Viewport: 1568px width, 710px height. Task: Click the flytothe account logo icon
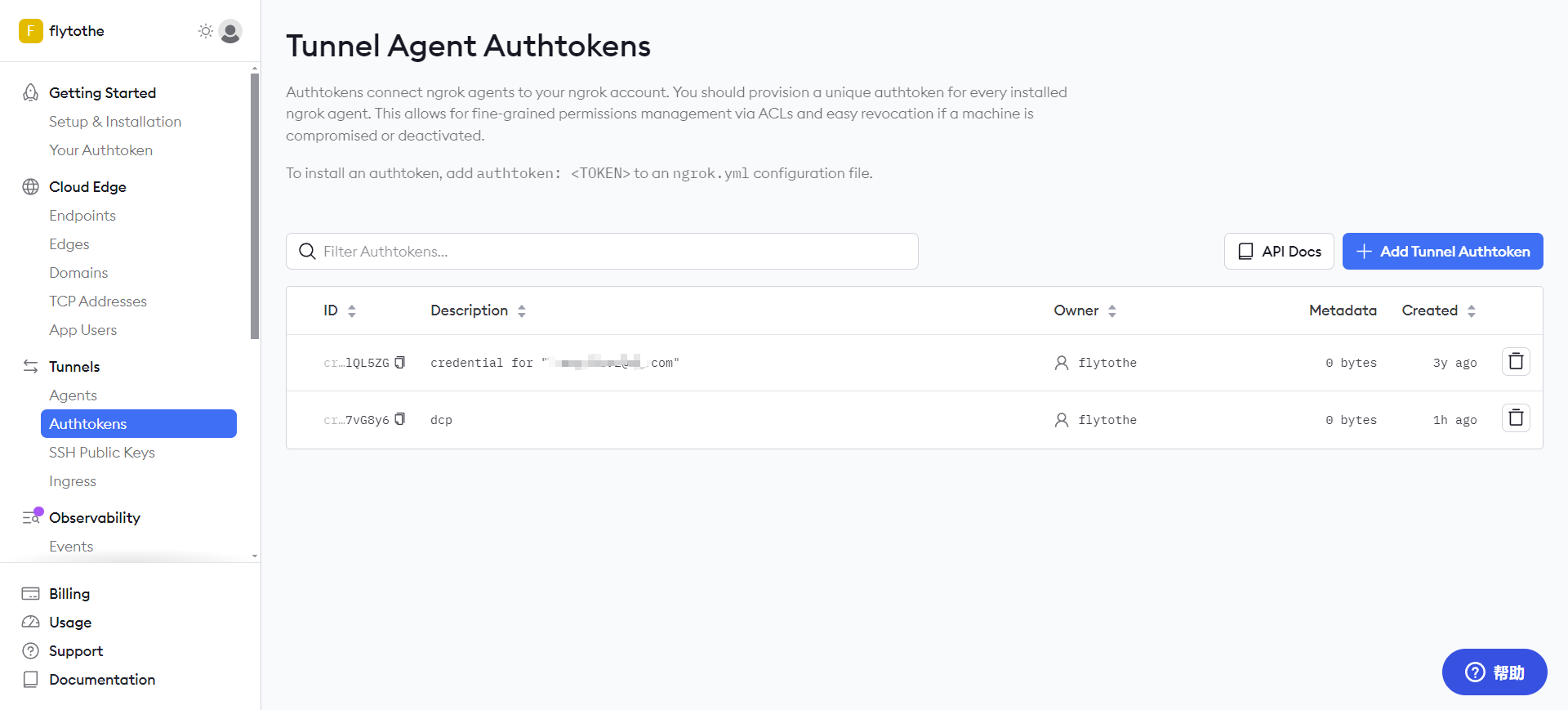(30, 31)
